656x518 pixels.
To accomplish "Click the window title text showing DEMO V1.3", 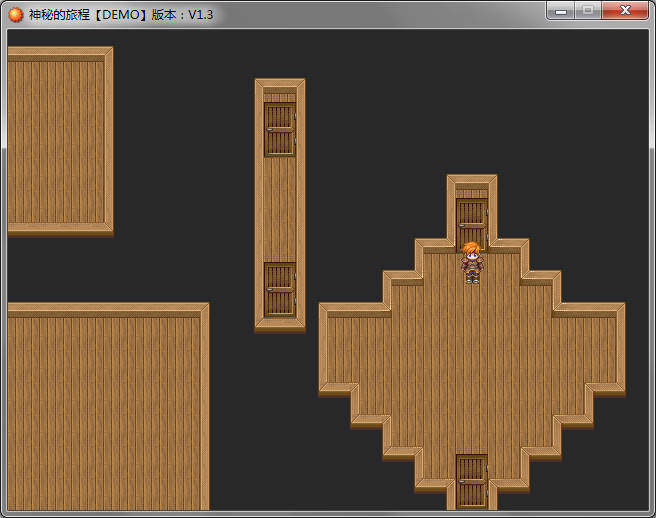I will (120, 14).
